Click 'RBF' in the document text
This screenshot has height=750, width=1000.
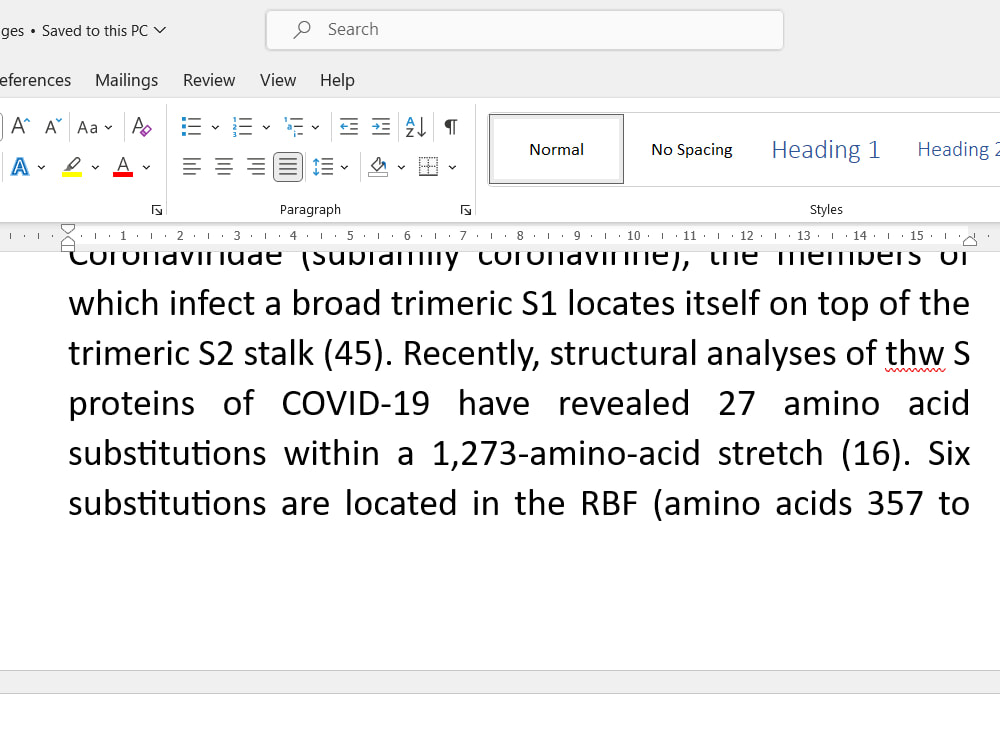[609, 503]
